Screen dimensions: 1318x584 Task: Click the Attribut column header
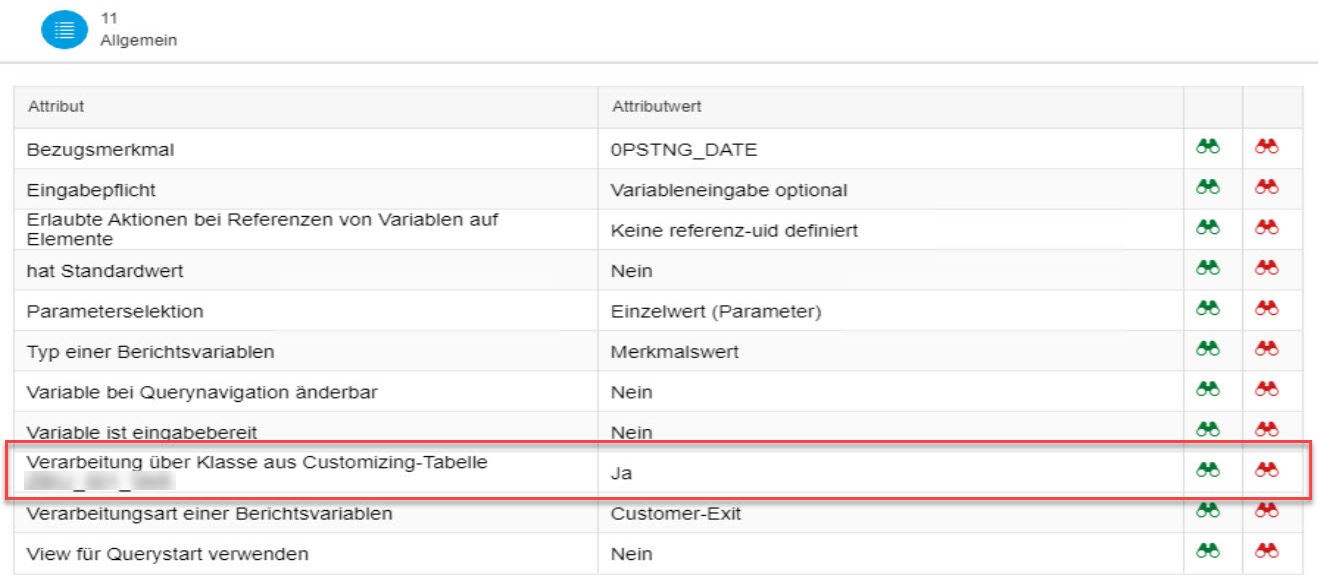pos(56,105)
